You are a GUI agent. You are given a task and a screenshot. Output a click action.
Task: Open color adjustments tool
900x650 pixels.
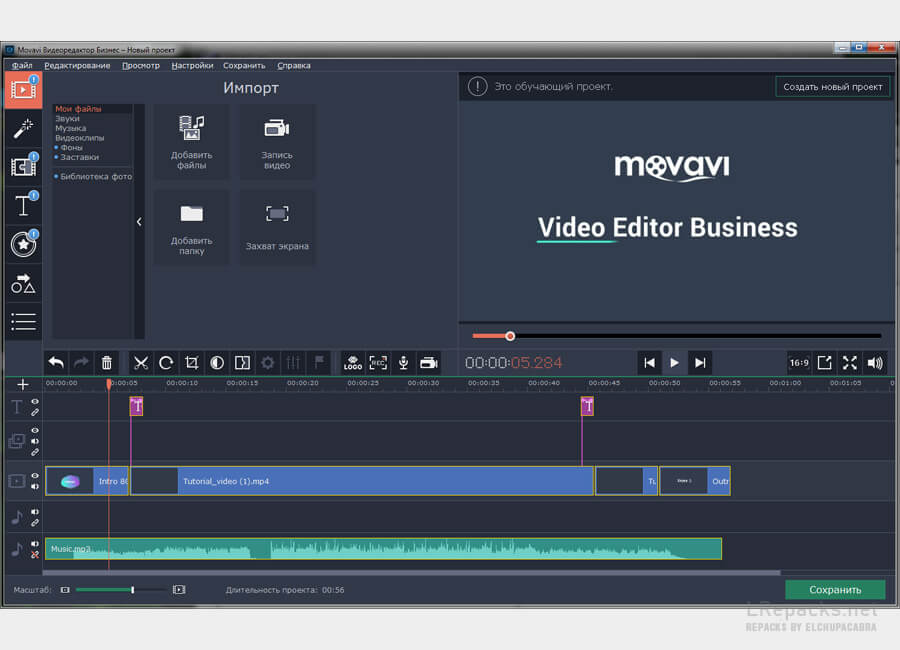(x=217, y=362)
